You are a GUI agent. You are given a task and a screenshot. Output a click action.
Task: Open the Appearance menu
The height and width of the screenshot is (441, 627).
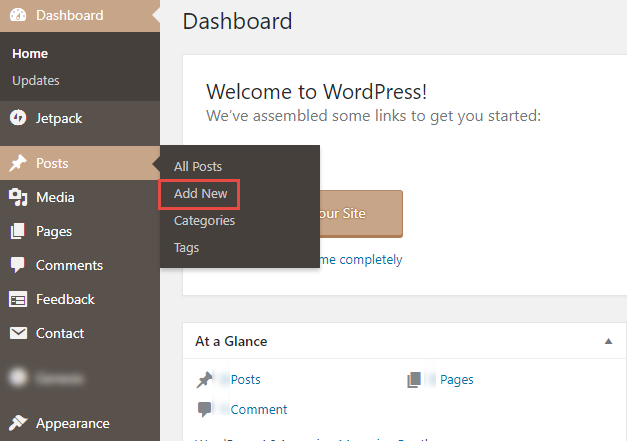coord(80,423)
